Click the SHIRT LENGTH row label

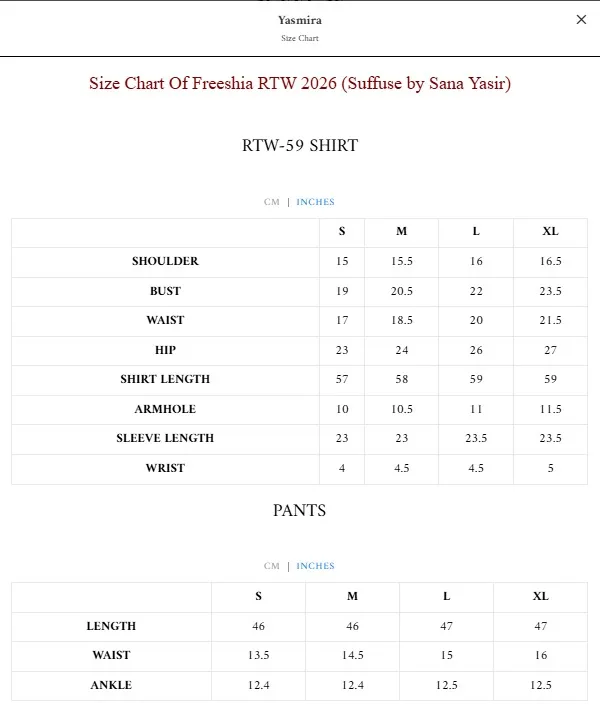(165, 379)
